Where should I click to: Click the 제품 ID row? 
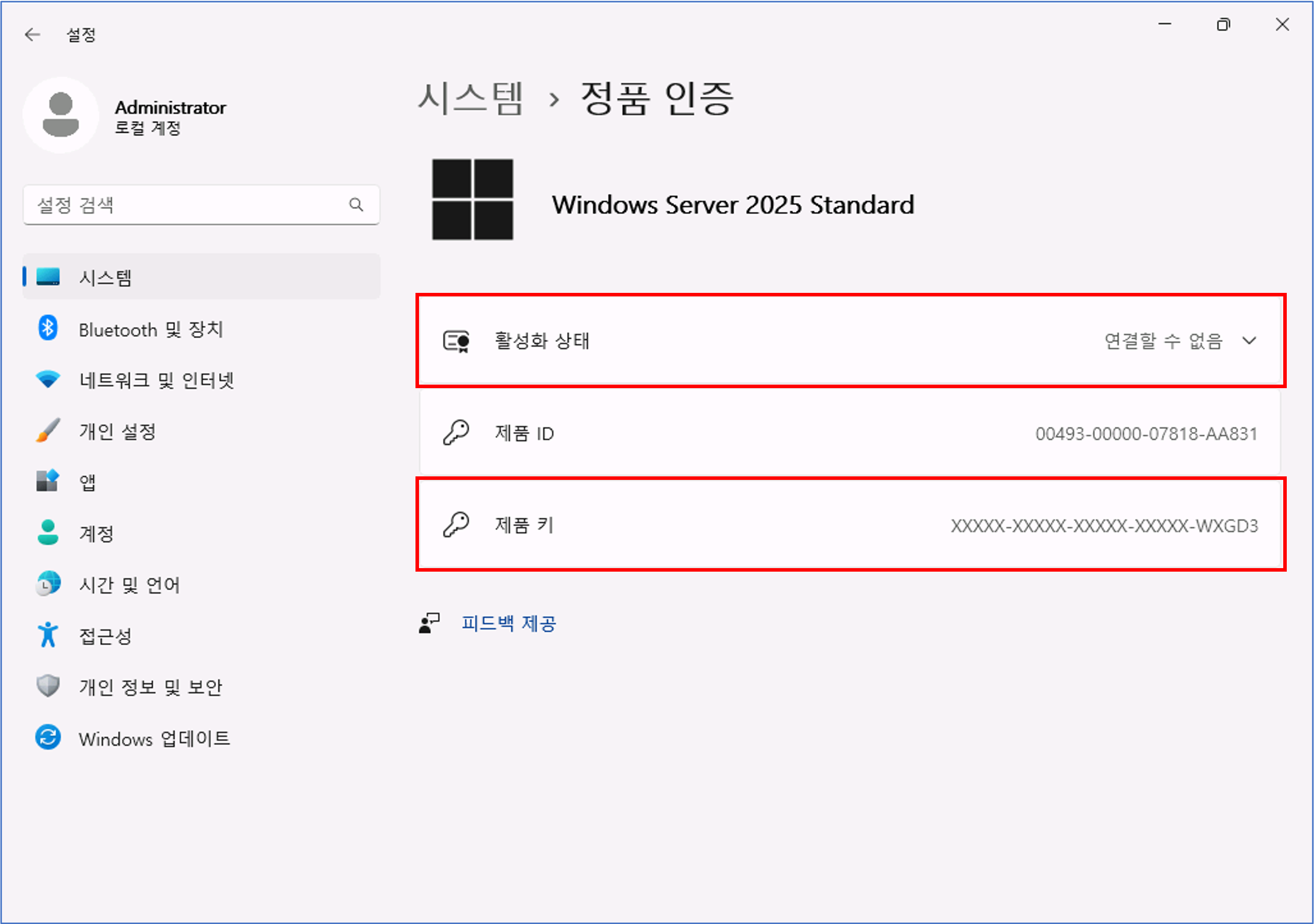pyautogui.click(x=851, y=433)
